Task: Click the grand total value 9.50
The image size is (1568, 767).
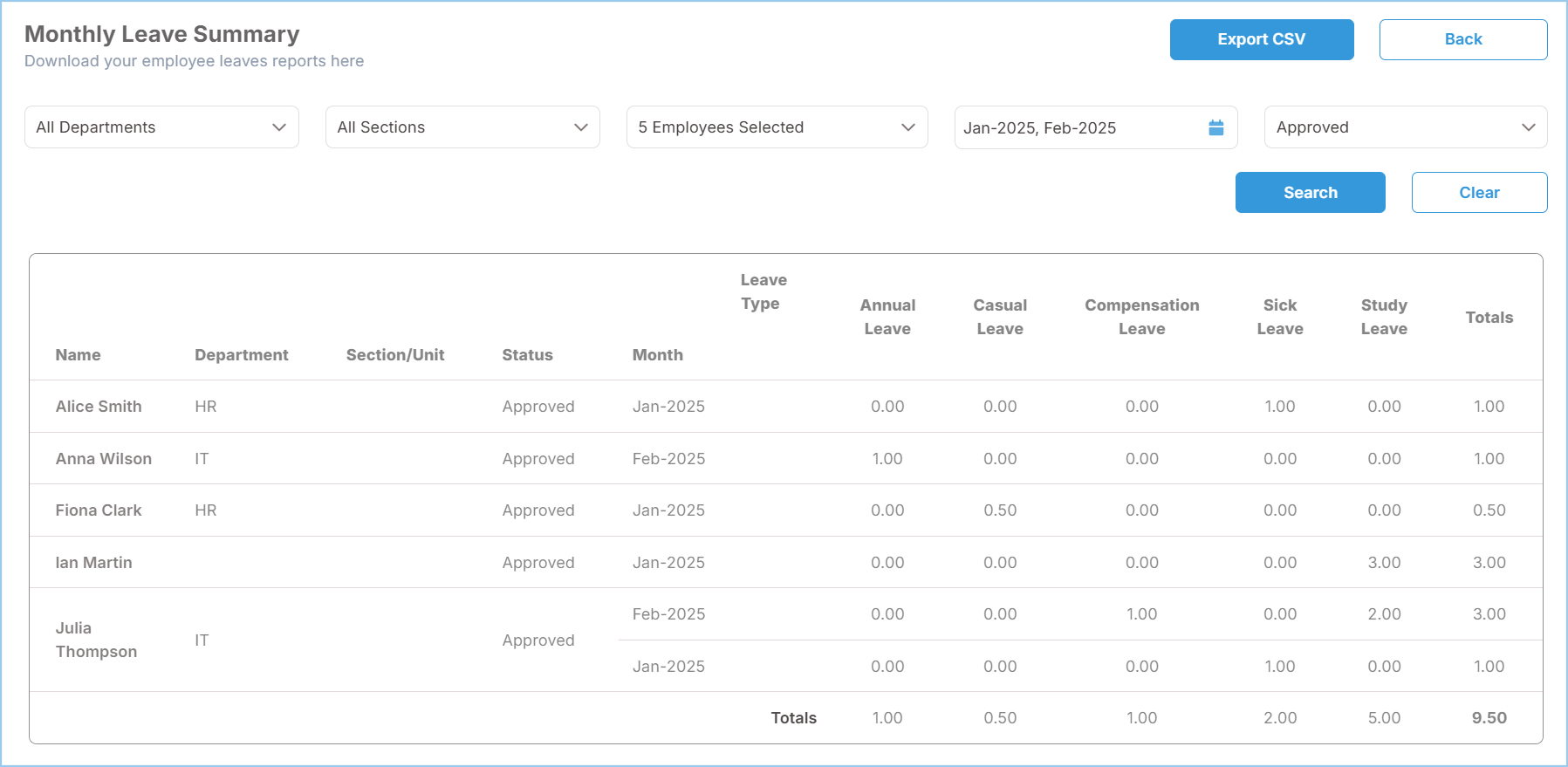Action: (1489, 718)
